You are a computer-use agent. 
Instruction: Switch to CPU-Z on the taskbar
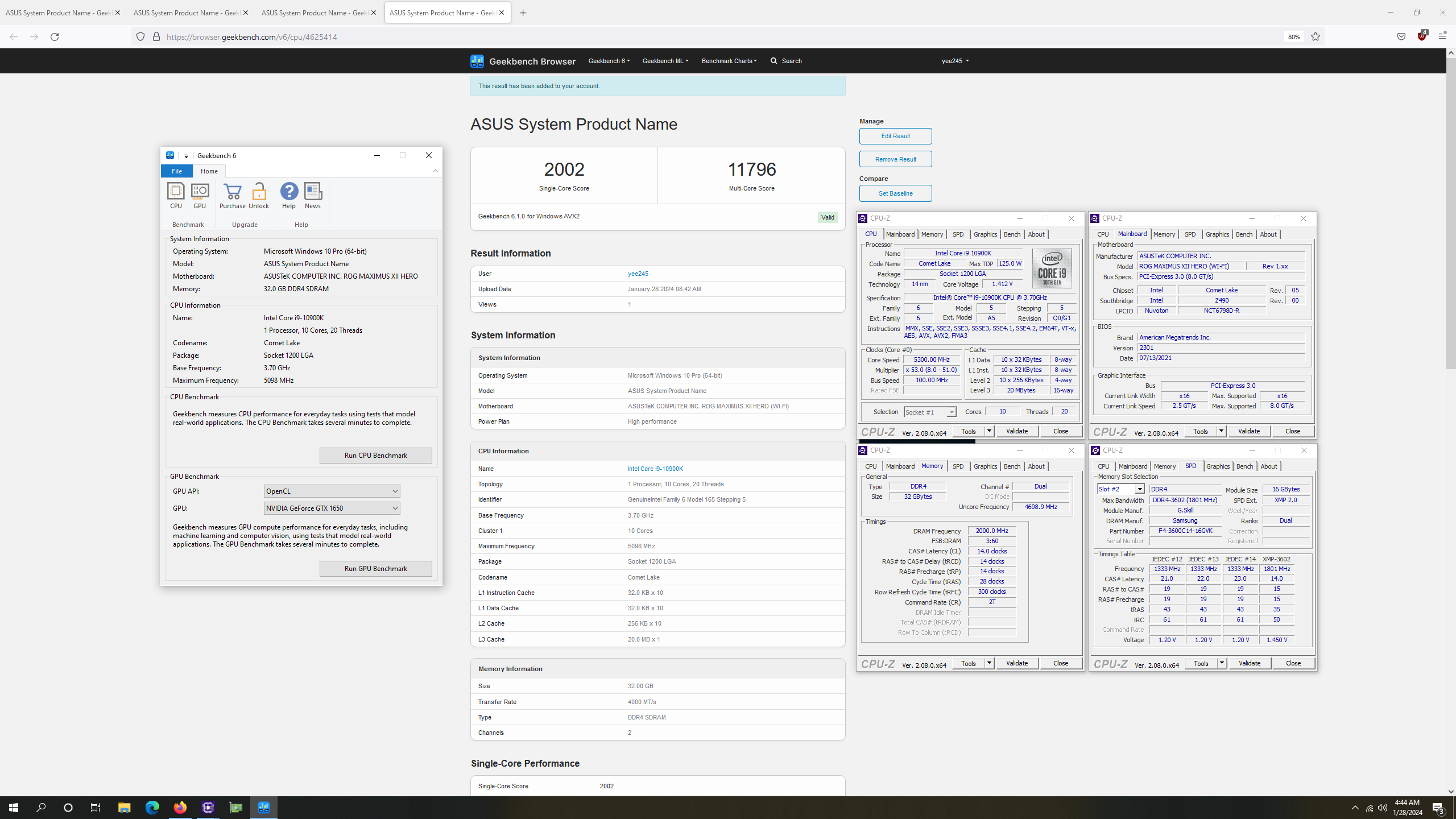(208, 808)
